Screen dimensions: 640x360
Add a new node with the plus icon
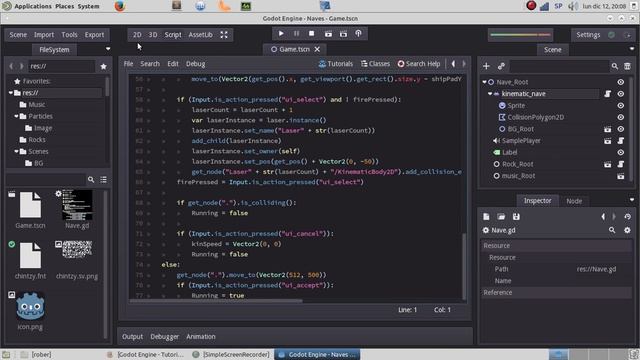(486, 66)
